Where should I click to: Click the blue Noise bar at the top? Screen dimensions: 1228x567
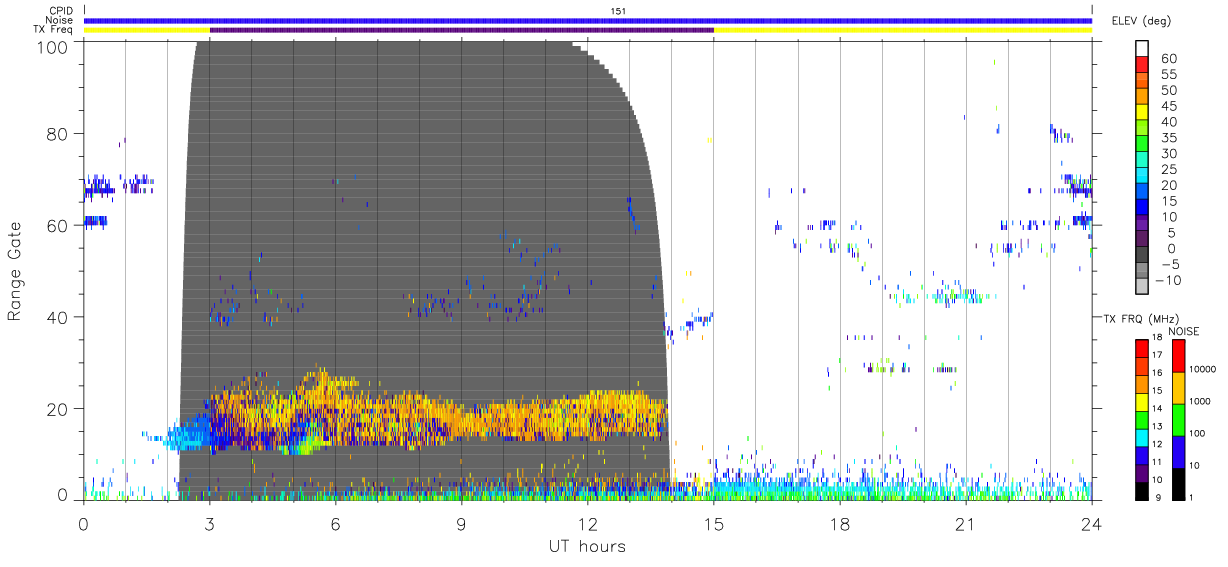(588, 20)
